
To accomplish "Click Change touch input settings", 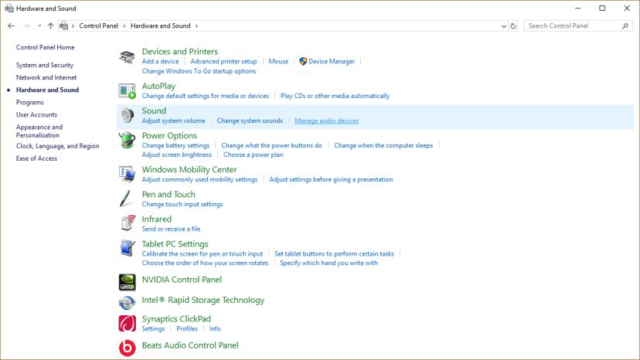I will tap(182, 204).
